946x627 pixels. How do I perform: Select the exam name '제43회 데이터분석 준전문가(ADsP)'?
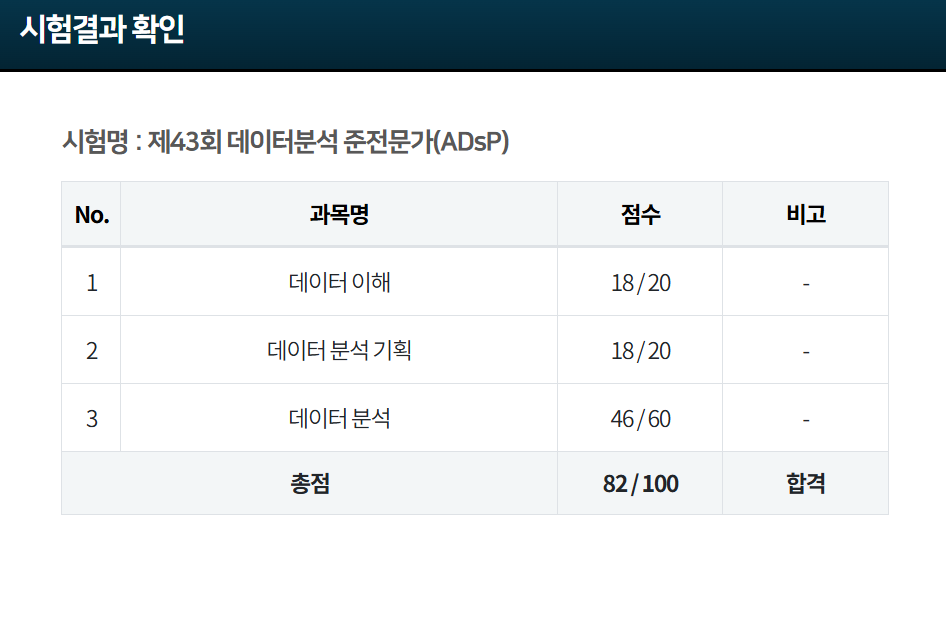coord(328,142)
